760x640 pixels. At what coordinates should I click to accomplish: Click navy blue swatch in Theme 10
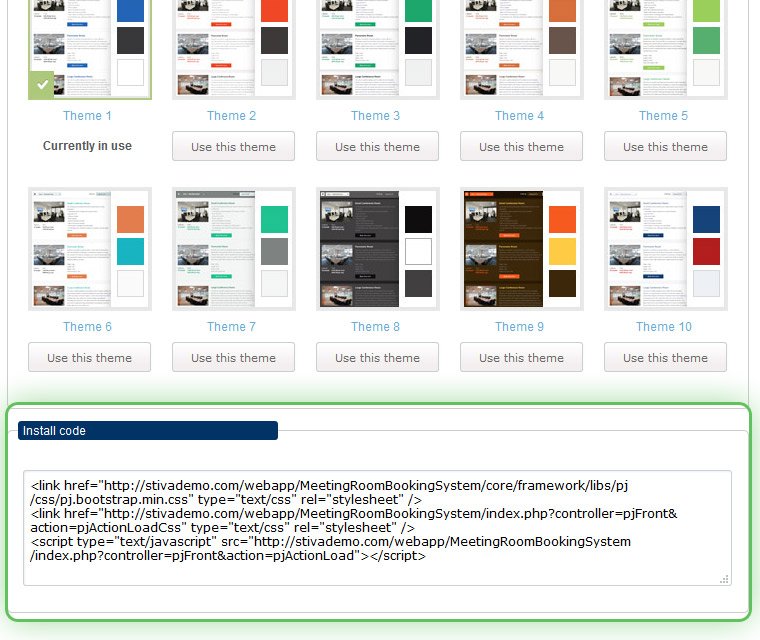[x=706, y=219]
